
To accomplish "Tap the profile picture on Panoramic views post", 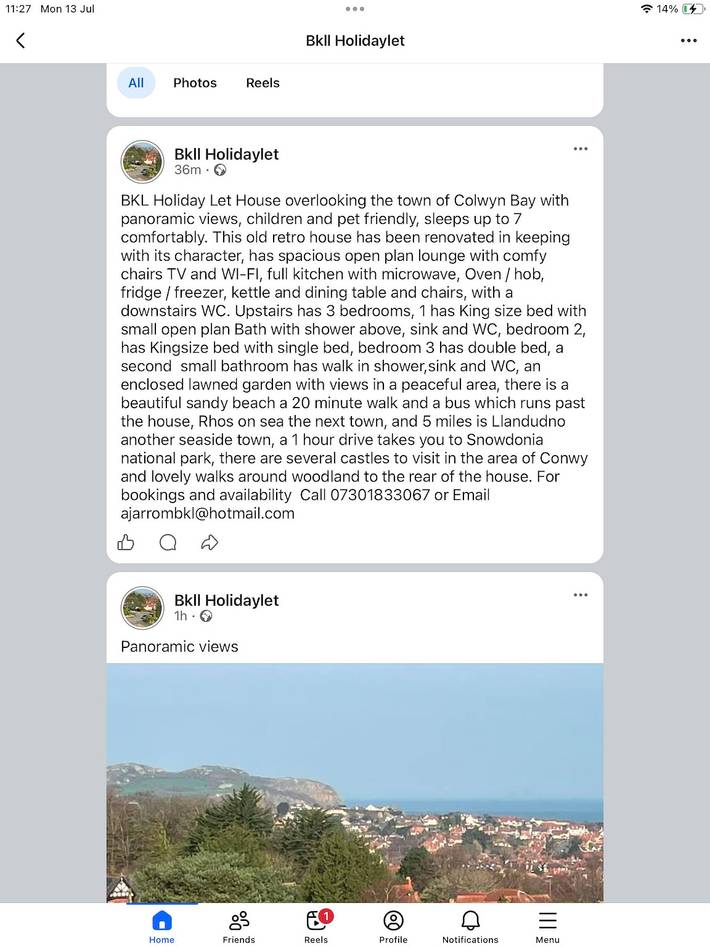I will 142,608.
